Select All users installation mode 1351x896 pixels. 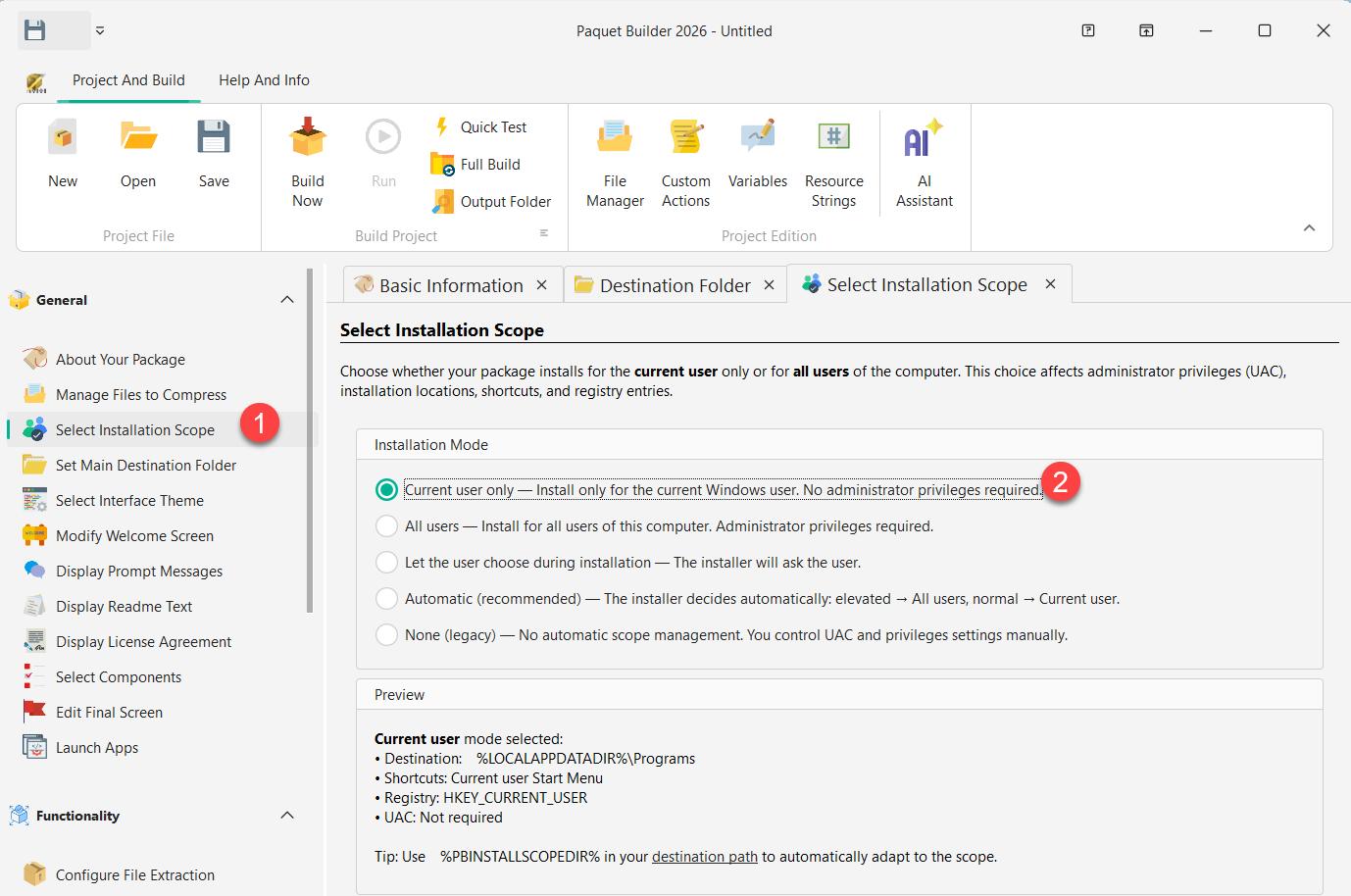[386, 525]
